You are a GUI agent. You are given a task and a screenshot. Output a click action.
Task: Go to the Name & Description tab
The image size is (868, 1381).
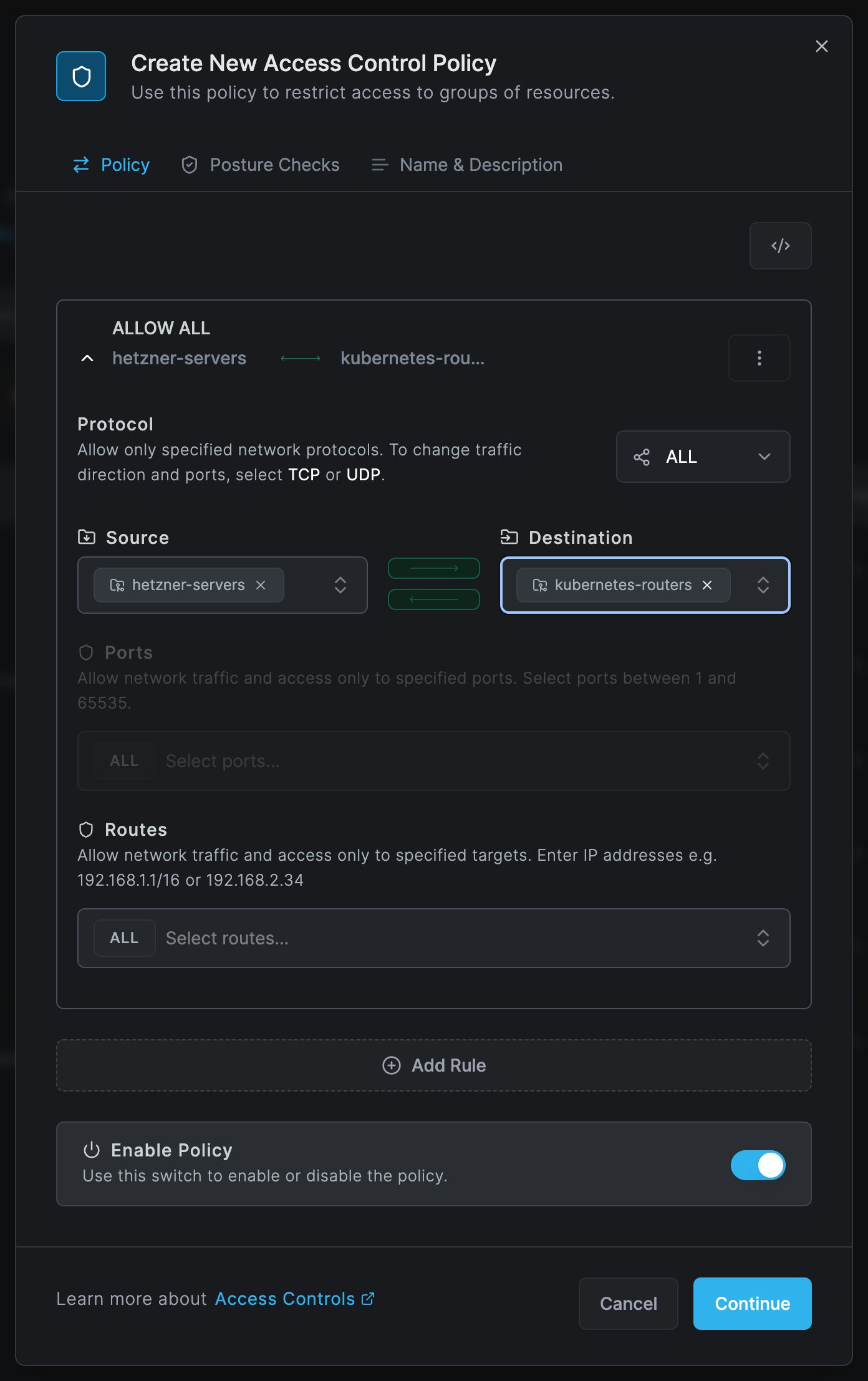(467, 165)
